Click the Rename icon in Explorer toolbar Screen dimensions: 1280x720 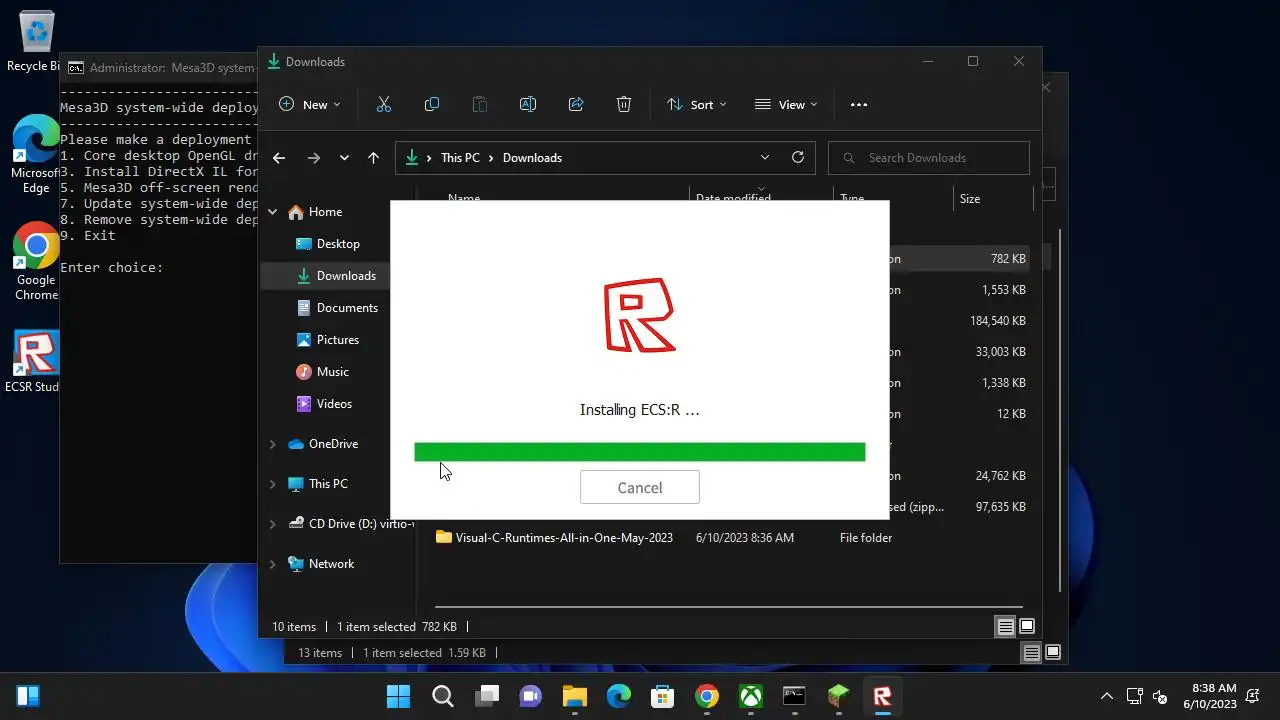pos(528,104)
